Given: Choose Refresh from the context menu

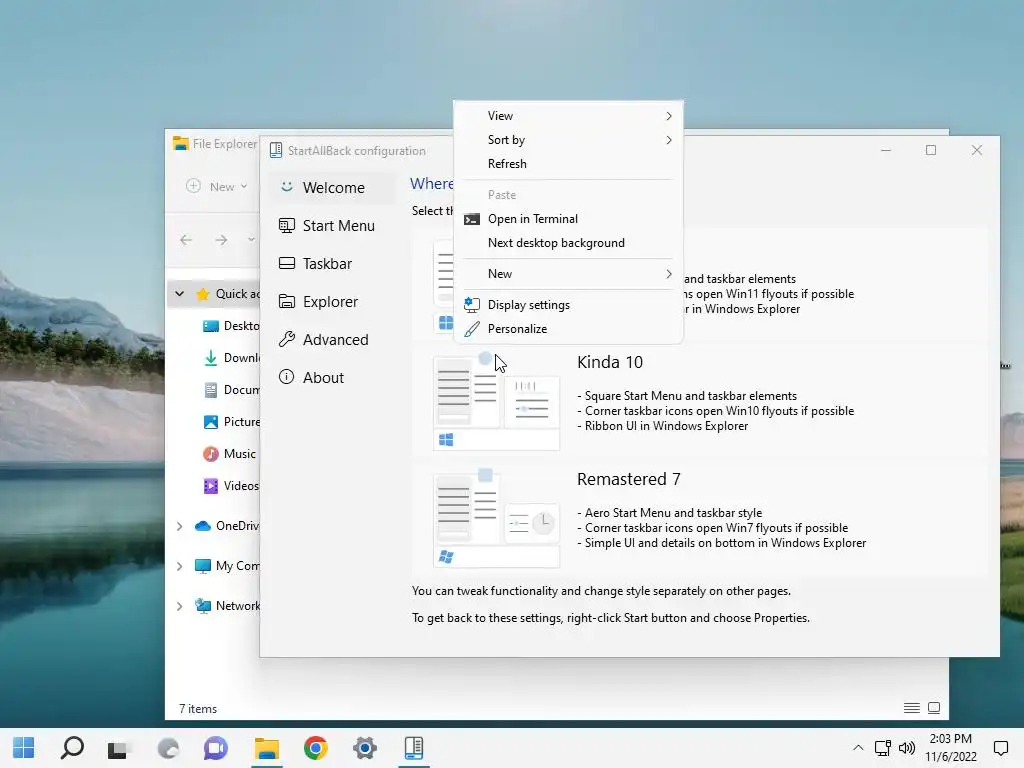Looking at the screenshot, I should 568,164.
